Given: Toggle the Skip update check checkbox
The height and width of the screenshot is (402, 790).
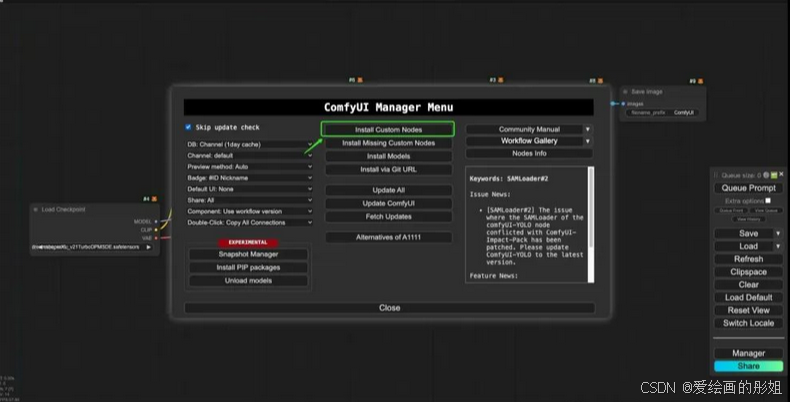Looking at the screenshot, I should click(188, 127).
